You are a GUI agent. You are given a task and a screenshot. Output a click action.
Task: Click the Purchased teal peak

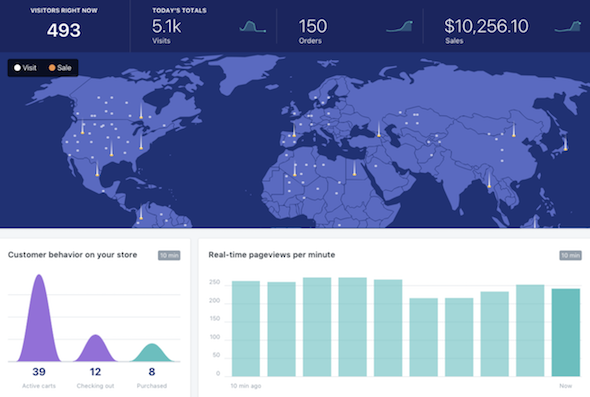coord(152,353)
